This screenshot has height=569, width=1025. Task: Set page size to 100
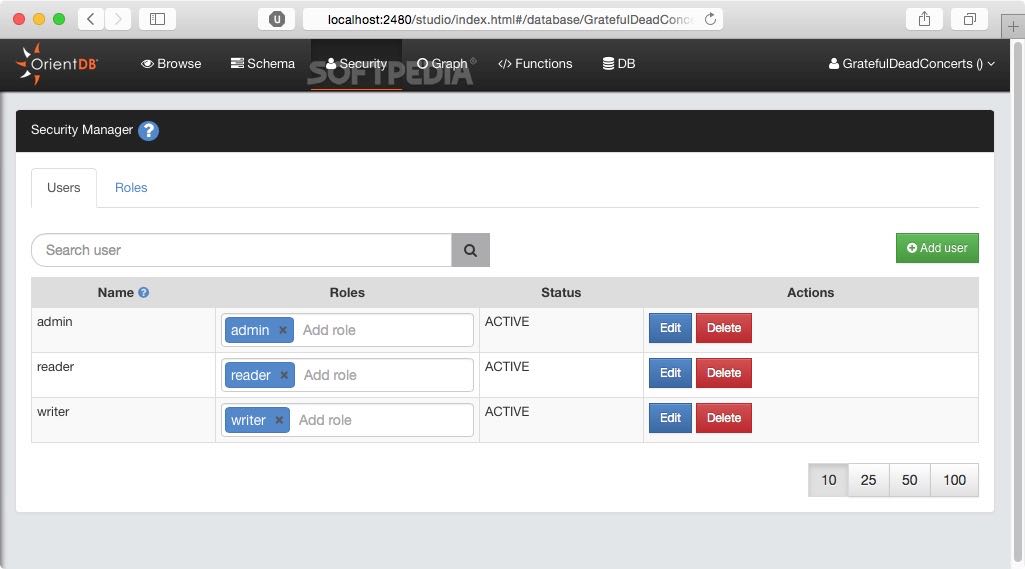(x=954, y=480)
